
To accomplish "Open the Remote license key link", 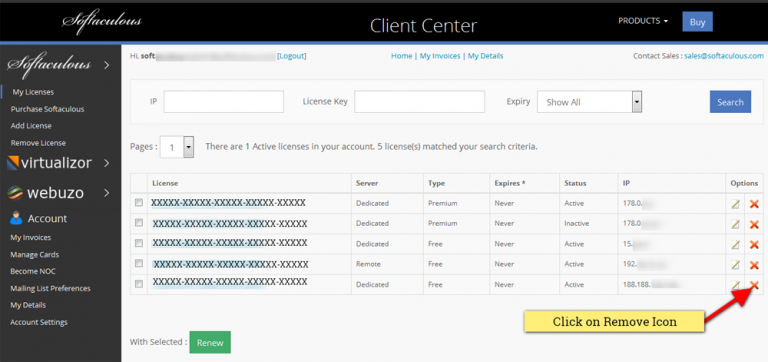I will coord(231,265).
